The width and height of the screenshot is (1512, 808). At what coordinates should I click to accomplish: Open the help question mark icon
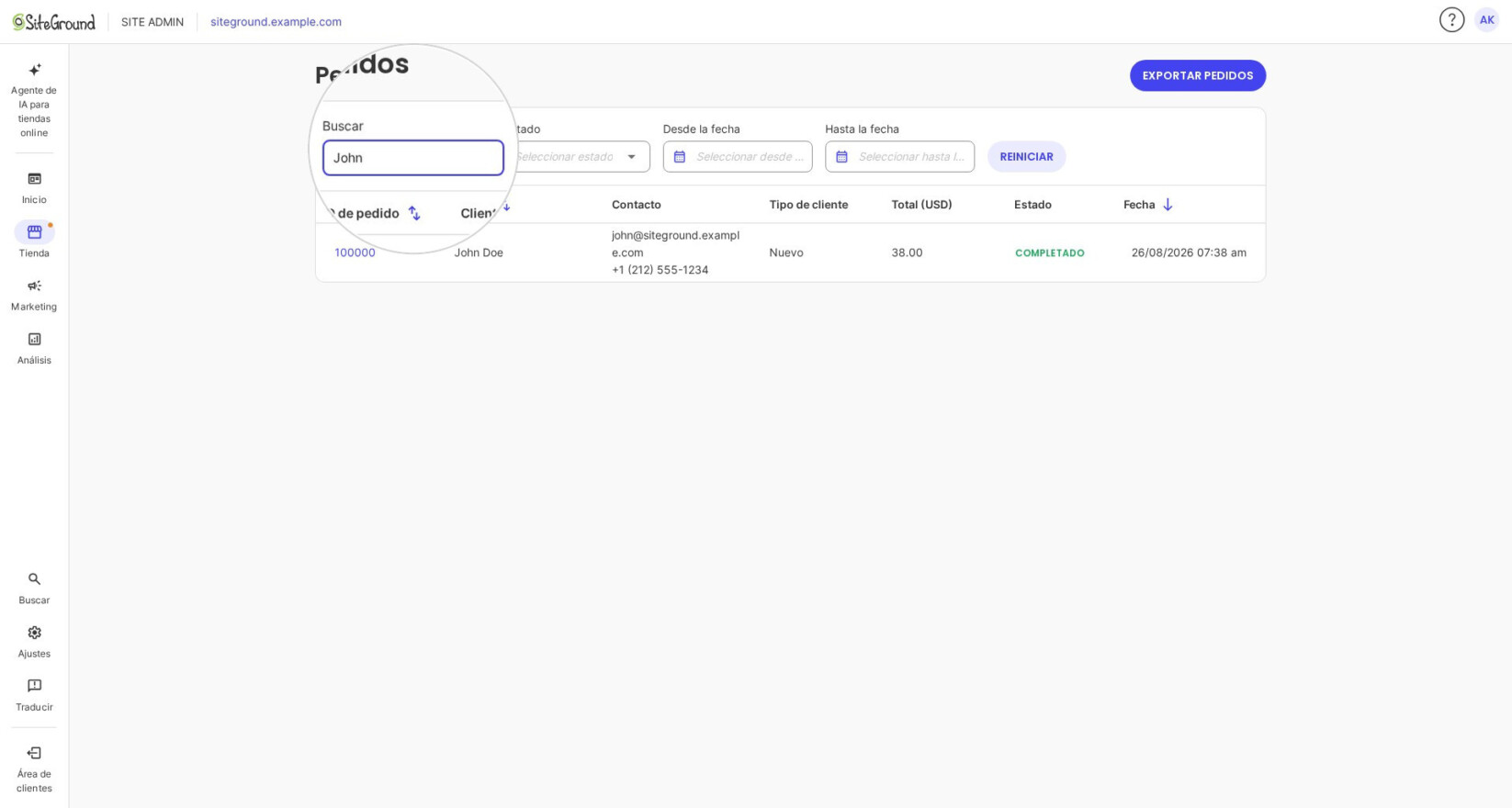pyautogui.click(x=1451, y=20)
